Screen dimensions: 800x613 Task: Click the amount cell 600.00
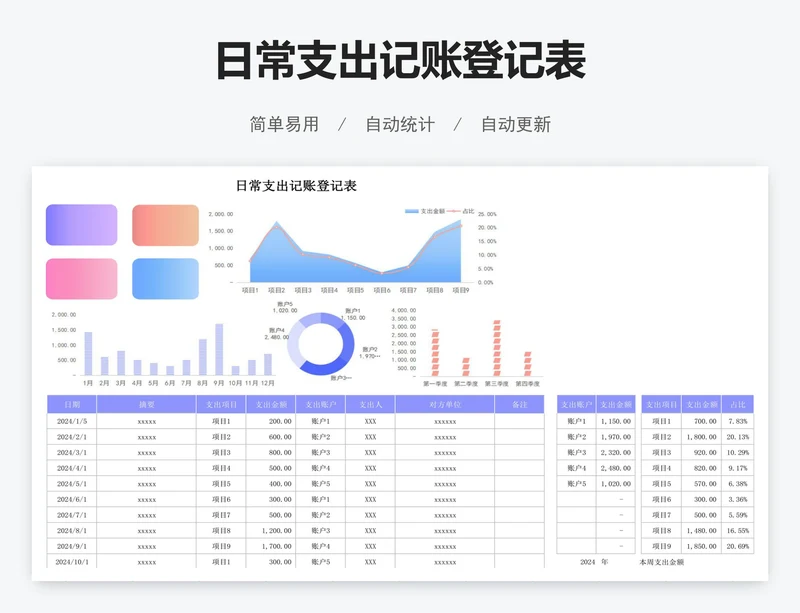point(271,437)
